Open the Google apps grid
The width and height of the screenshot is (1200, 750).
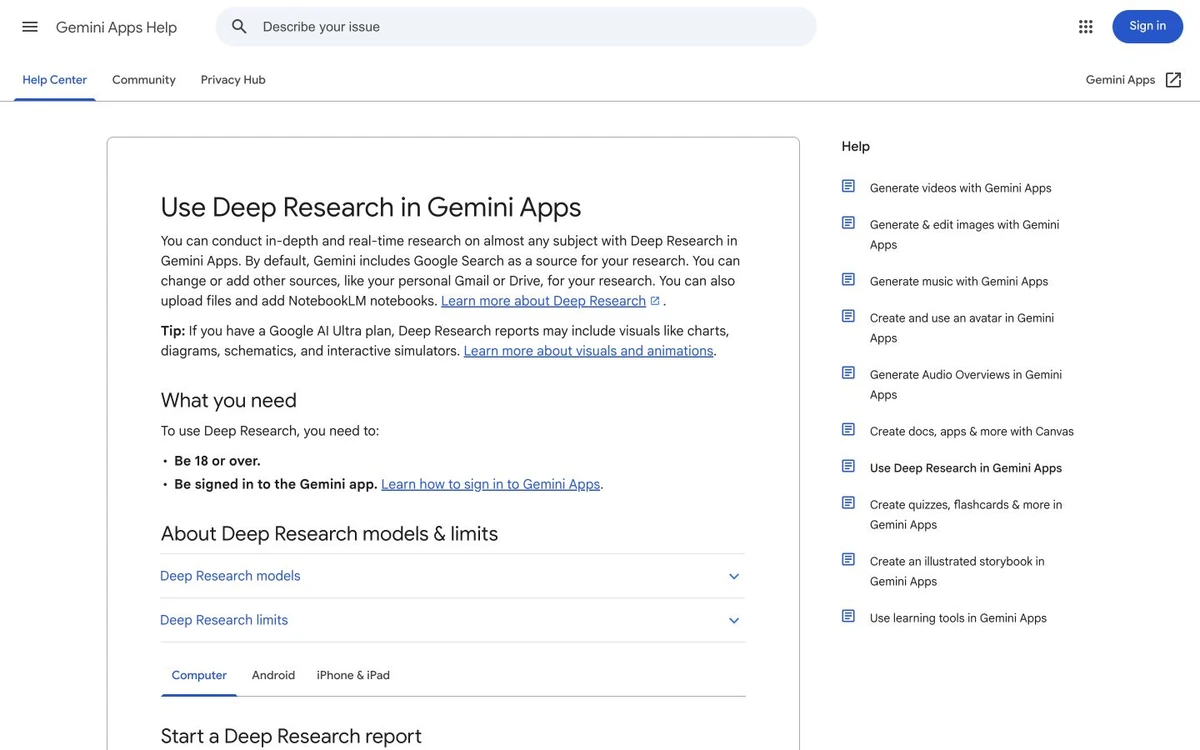1086,27
